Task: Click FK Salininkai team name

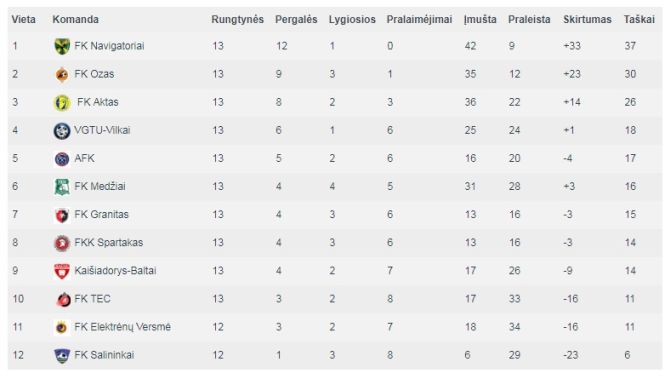Action: coord(104,355)
